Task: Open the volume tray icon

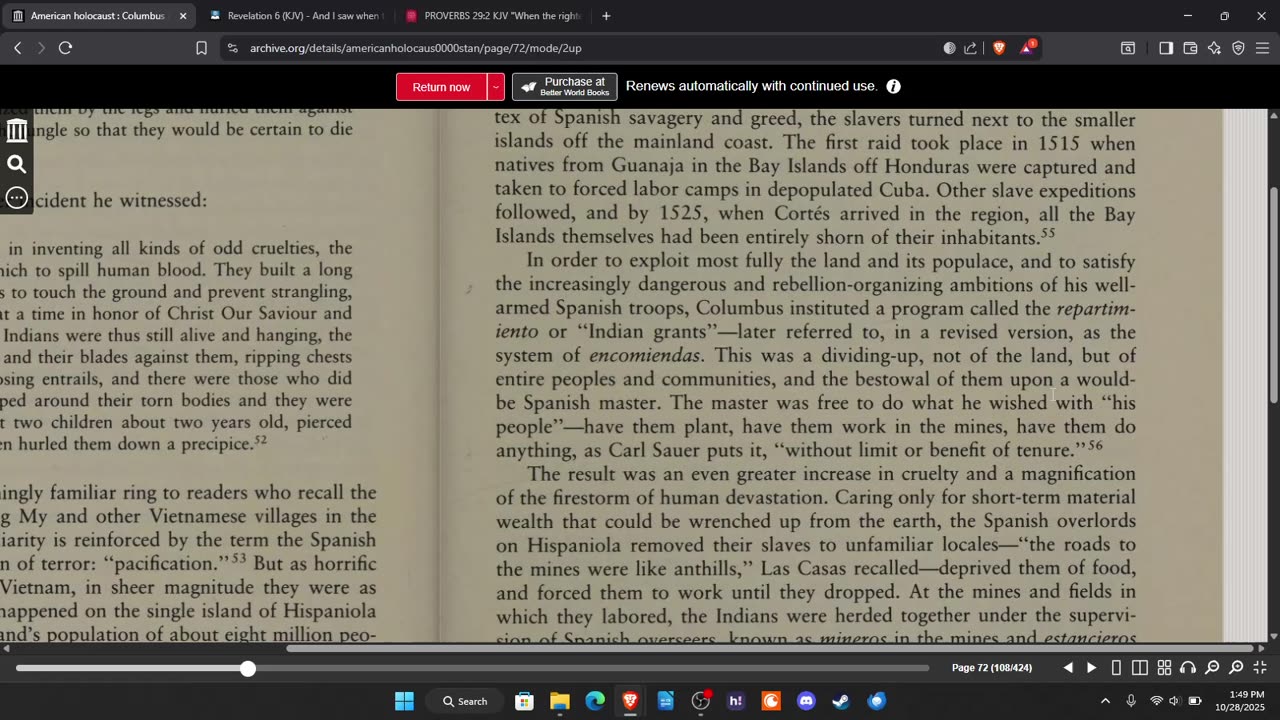Action: pyautogui.click(x=1175, y=701)
